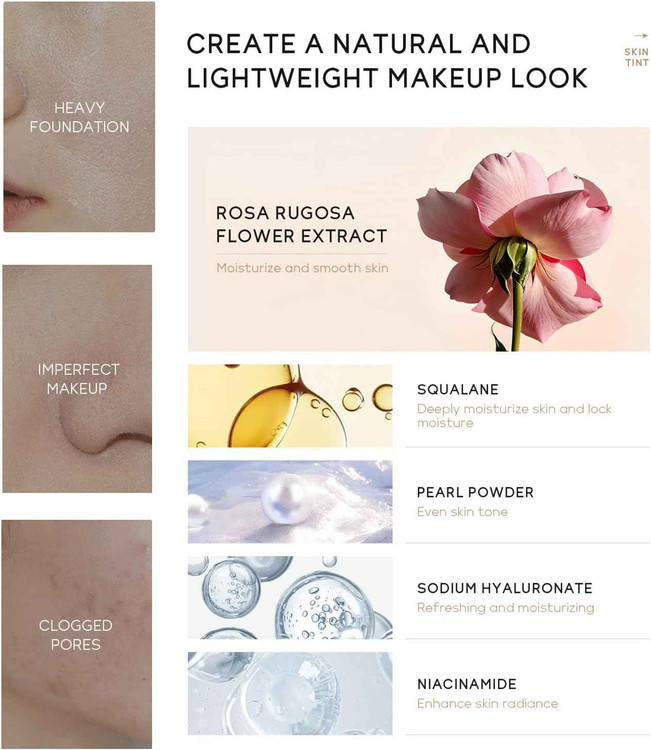The height and width of the screenshot is (750, 651).
Task: Click the PEARL POWDER ingredient title
Action: coord(475,492)
